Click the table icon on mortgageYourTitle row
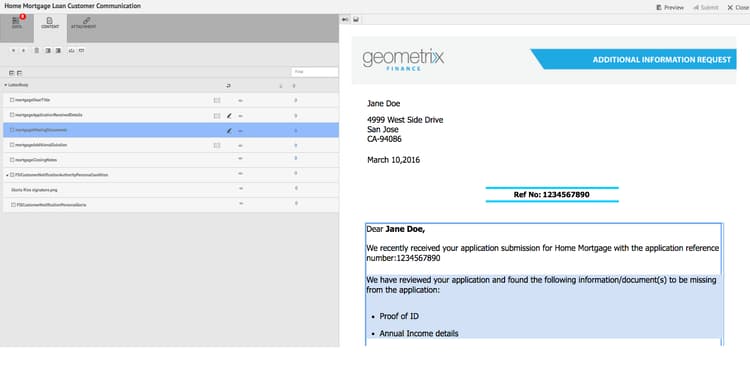The width and height of the screenshot is (750, 365). click(x=217, y=100)
